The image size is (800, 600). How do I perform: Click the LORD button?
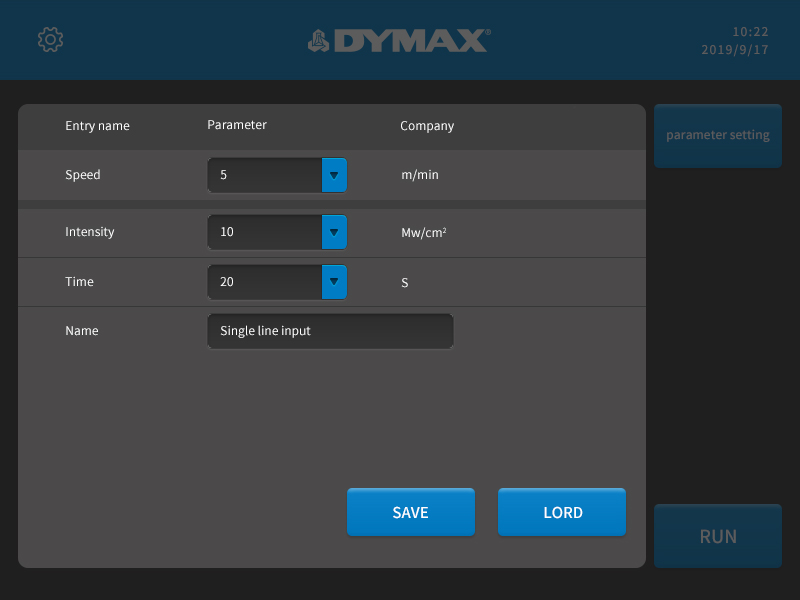pos(562,512)
